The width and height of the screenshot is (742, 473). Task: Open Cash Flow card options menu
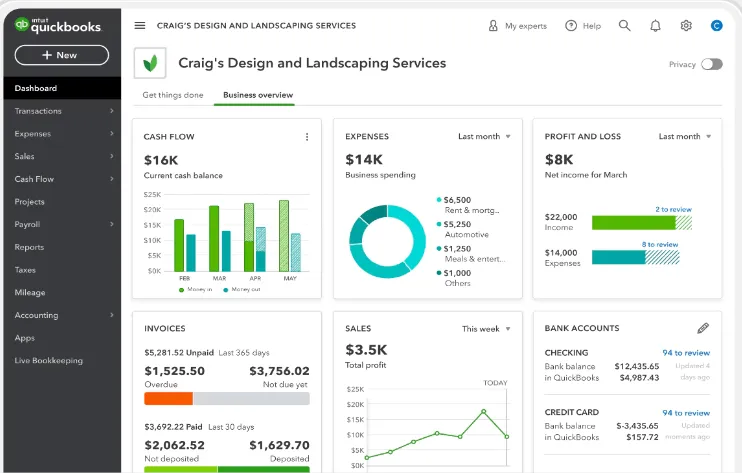(307, 137)
